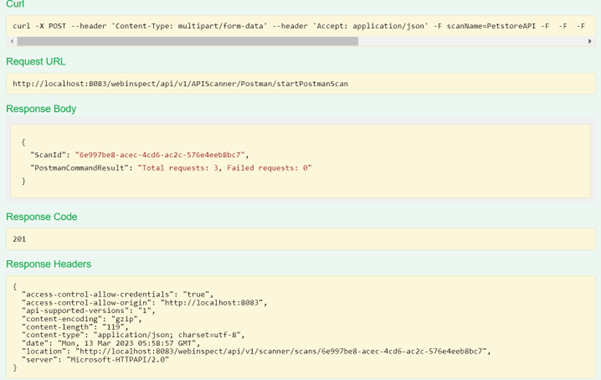This screenshot has width=601, height=380.
Task: Click the Response Headers heading
Action: 48,264
